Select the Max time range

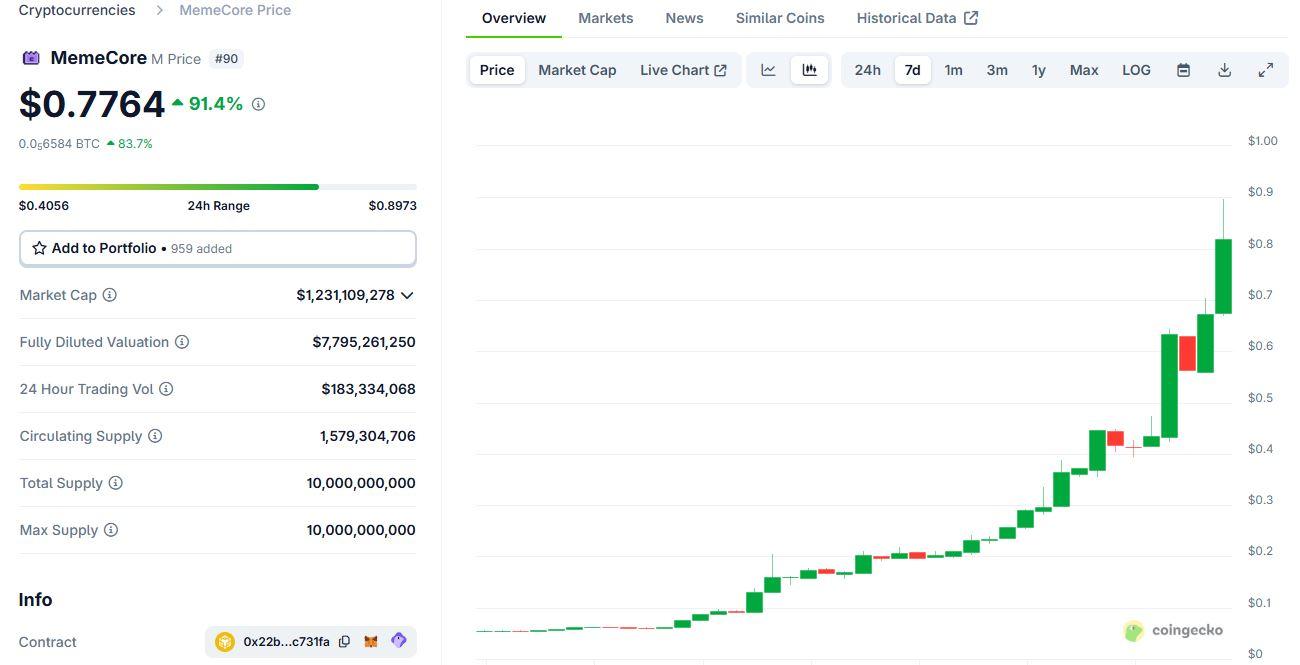tap(1084, 70)
